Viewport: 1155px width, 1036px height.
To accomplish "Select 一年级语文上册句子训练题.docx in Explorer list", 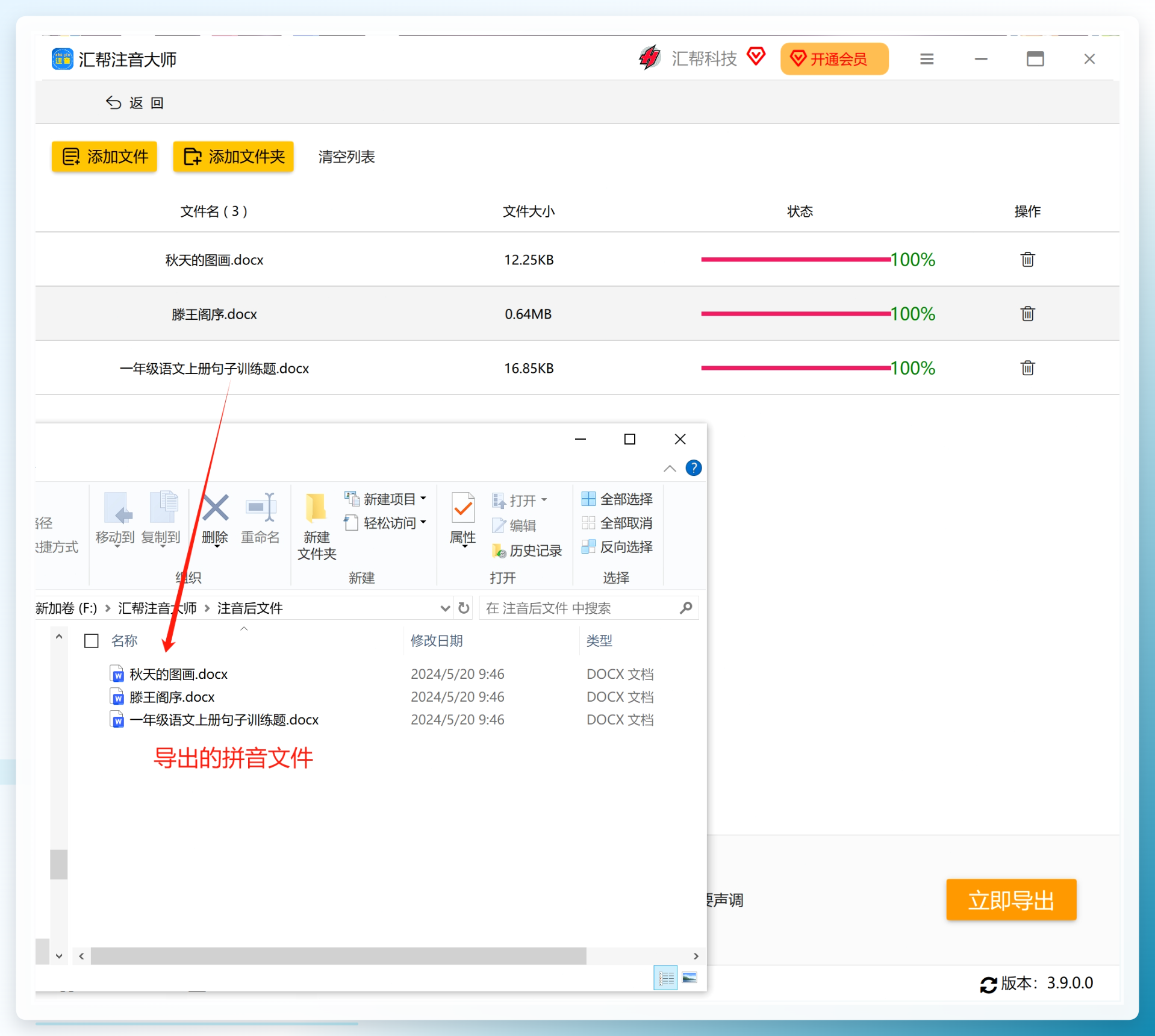I will point(224,720).
